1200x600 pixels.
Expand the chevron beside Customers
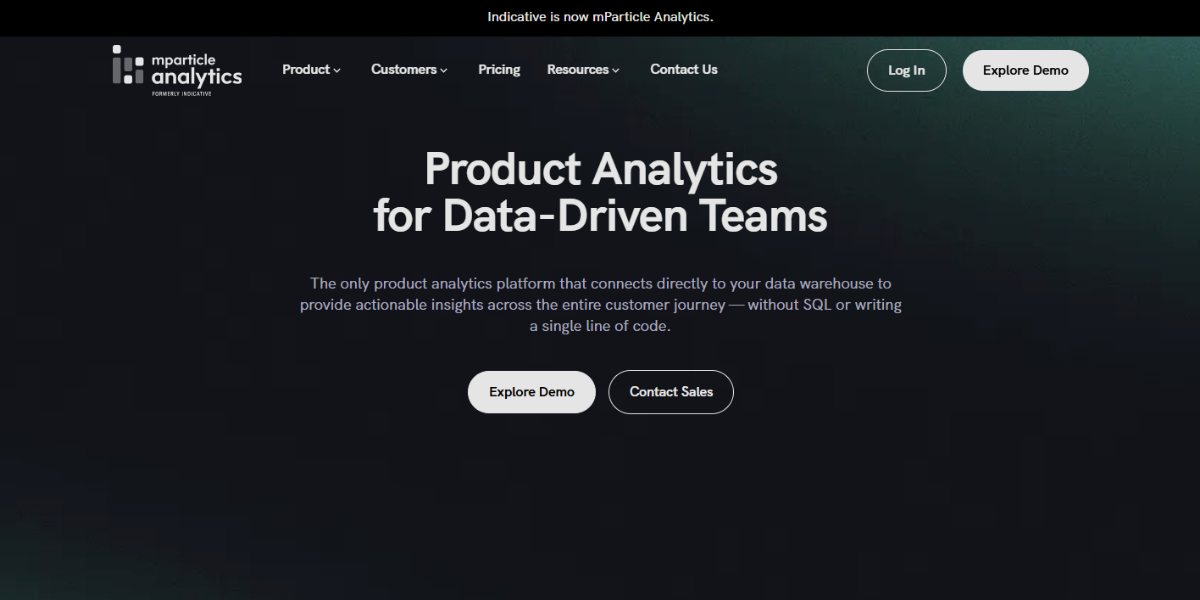coord(444,71)
